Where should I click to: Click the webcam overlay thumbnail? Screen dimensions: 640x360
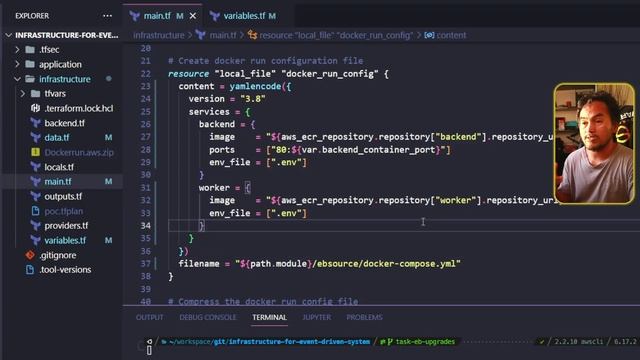point(594,144)
